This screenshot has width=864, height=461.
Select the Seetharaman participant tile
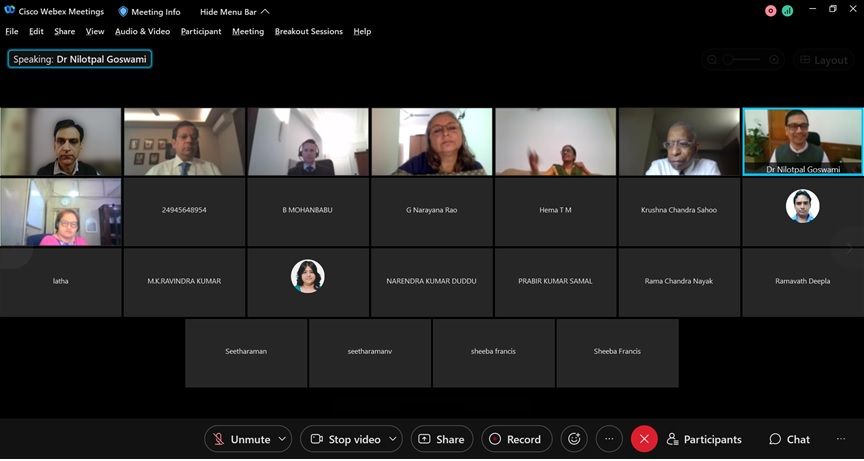tap(246, 353)
